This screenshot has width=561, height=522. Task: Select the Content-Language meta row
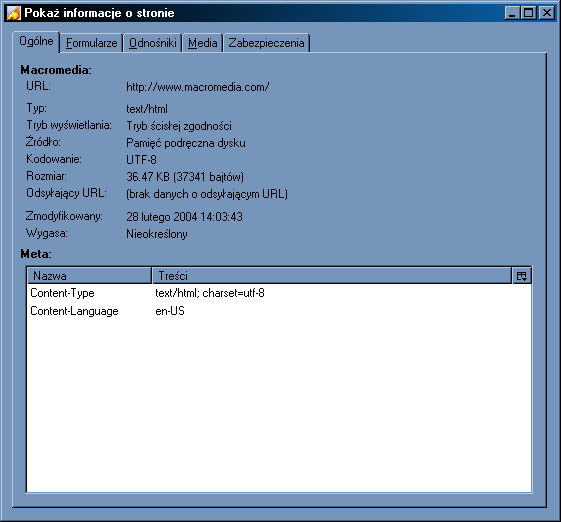pos(279,311)
